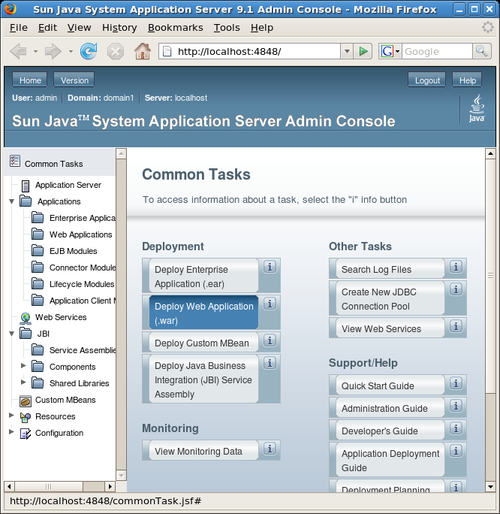Click the Firefox forward arrow button
This screenshot has width=500, height=514.
click(x=53, y=52)
